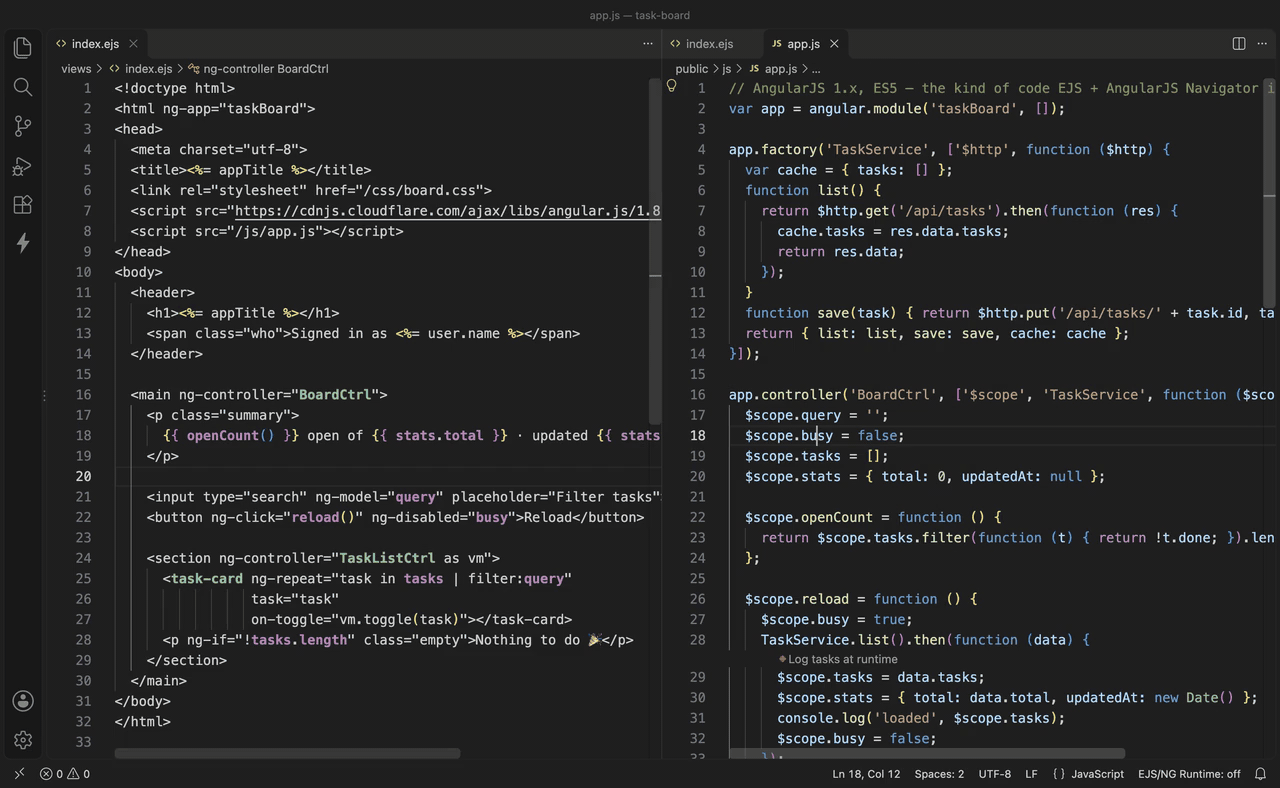Follow the cdnjs.cloudflare.com script URL
1280x788 pixels.
pos(448,211)
